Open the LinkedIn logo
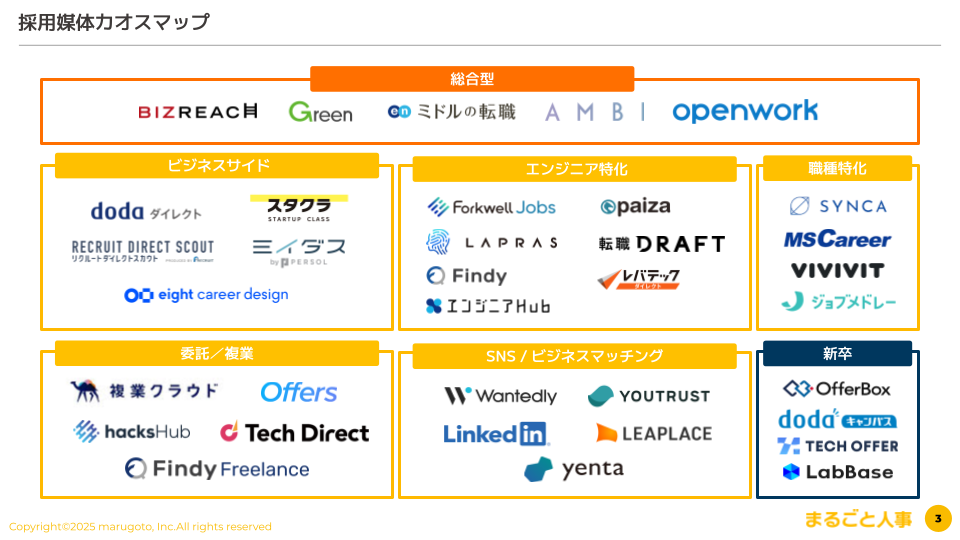 (496, 433)
